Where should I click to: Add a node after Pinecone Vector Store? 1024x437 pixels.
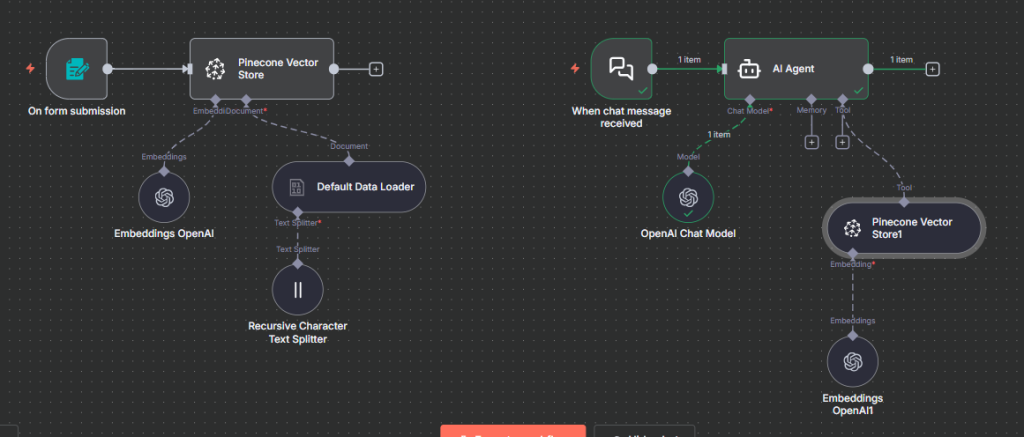coord(376,69)
